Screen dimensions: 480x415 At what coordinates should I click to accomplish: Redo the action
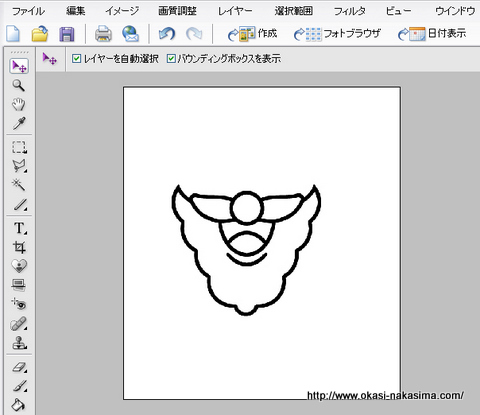(194, 34)
